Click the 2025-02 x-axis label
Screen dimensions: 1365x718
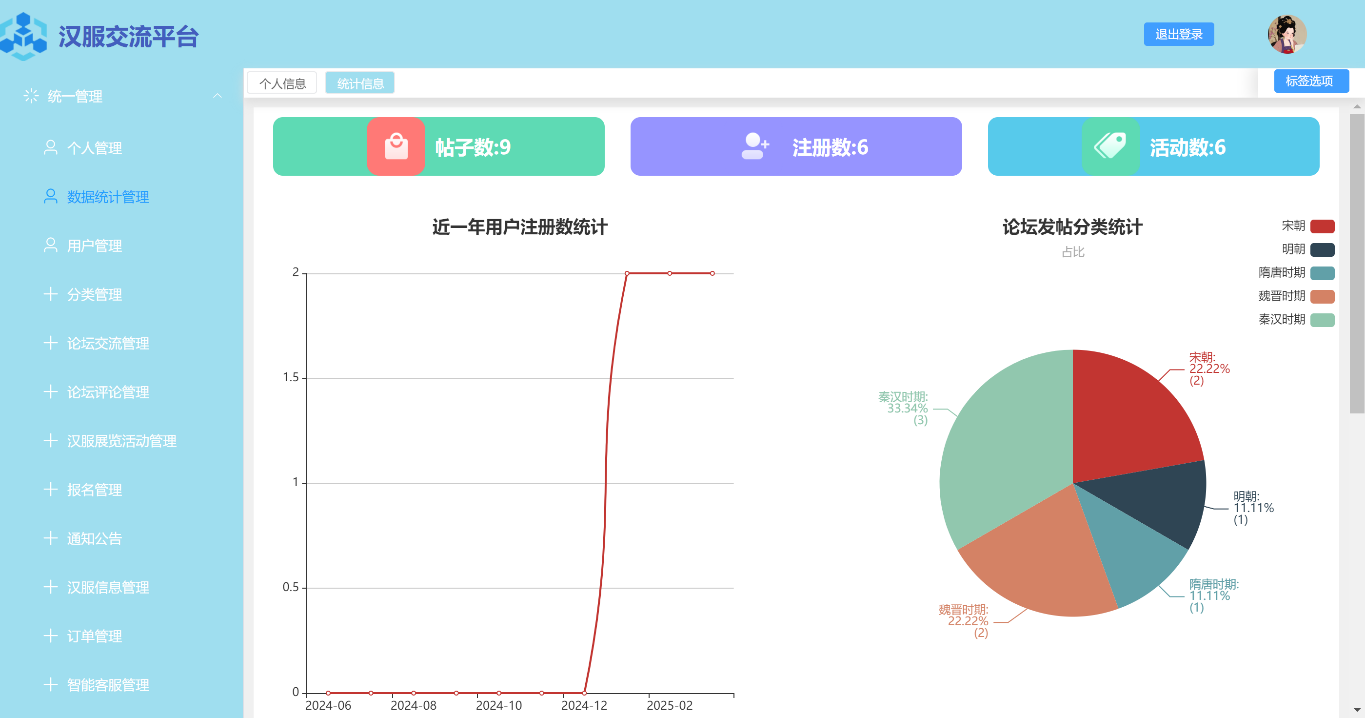click(669, 705)
